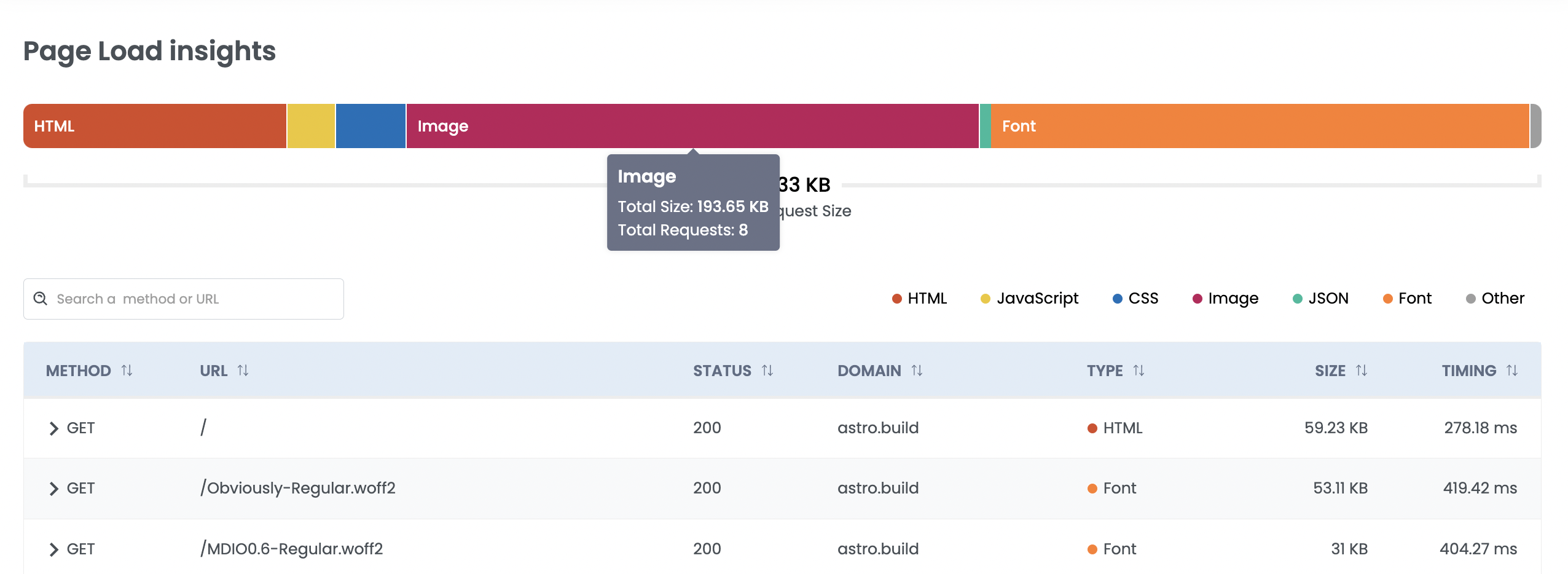Select the yellow JavaScript bar segment

[x=311, y=126]
